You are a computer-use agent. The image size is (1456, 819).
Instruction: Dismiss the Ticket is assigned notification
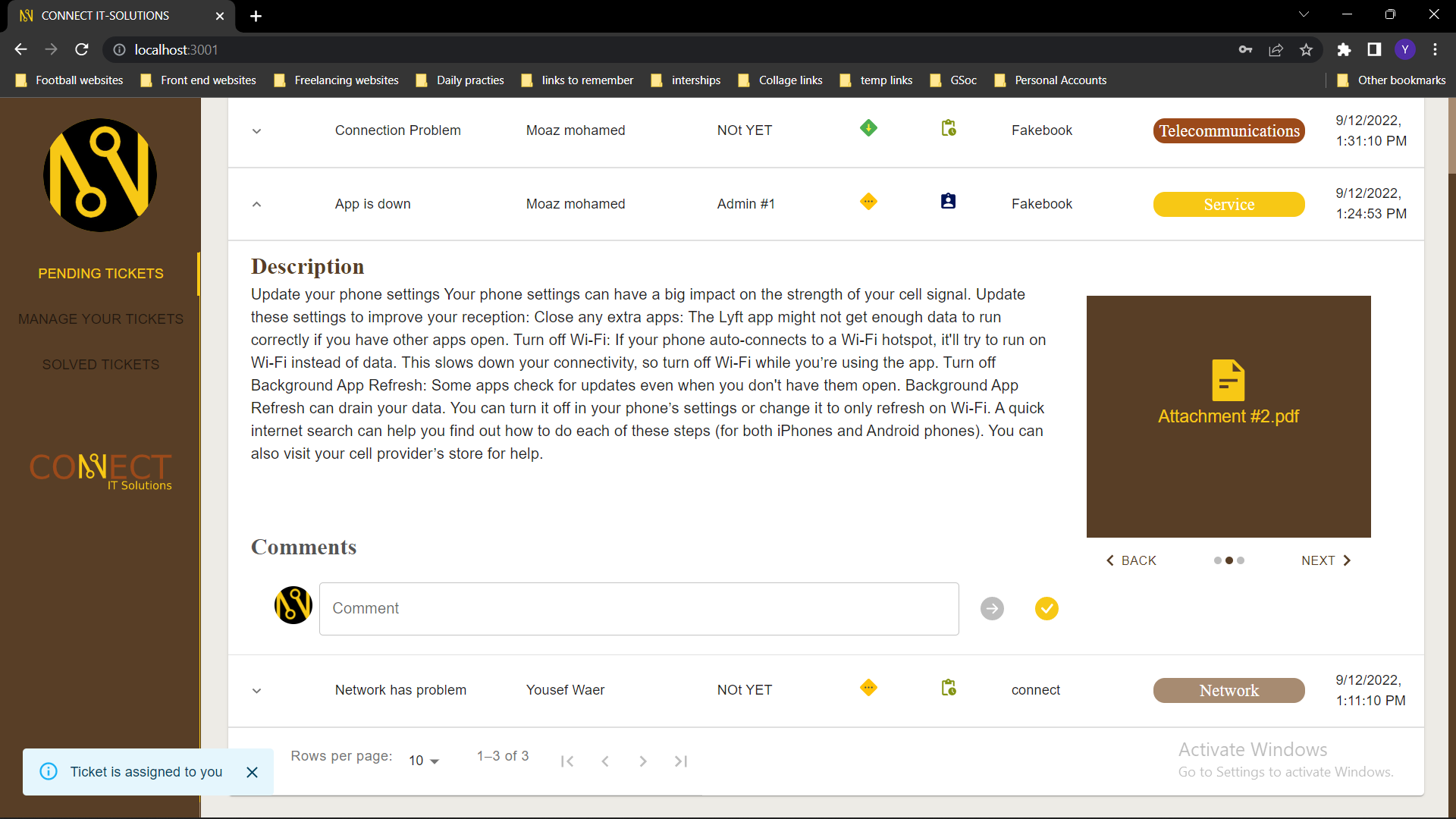pos(253,772)
